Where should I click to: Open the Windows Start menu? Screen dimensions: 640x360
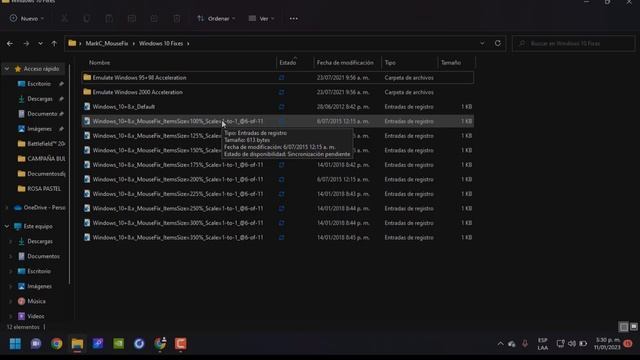15,344
